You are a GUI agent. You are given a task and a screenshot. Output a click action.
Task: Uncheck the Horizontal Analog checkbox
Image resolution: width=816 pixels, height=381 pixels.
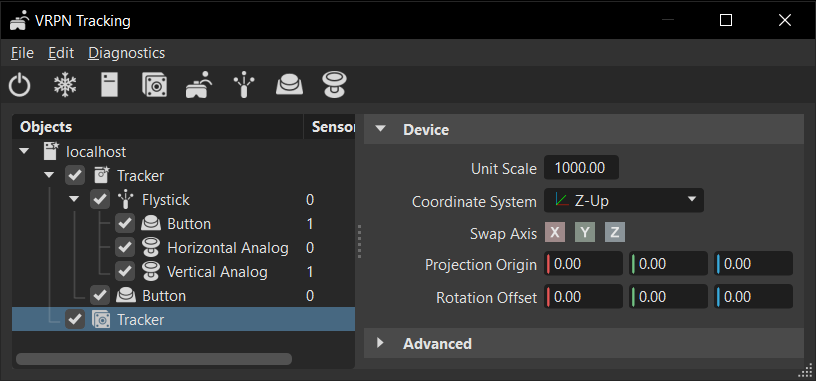tap(125, 248)
